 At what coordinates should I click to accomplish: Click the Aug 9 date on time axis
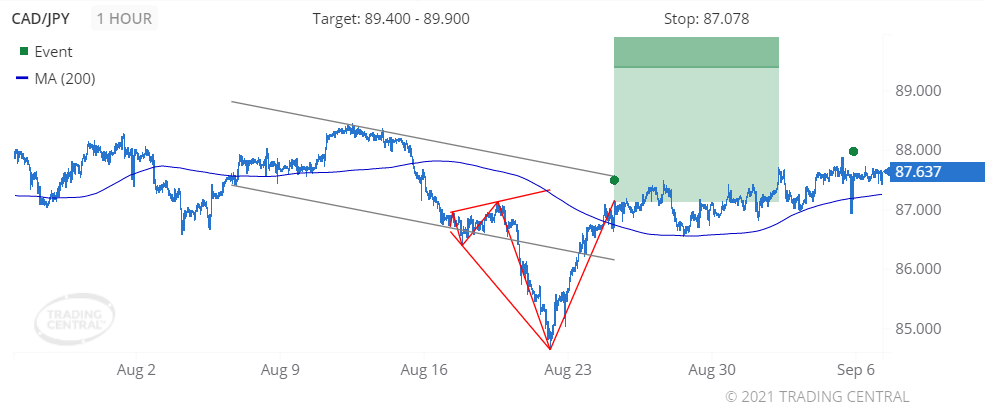coord(280,369)
